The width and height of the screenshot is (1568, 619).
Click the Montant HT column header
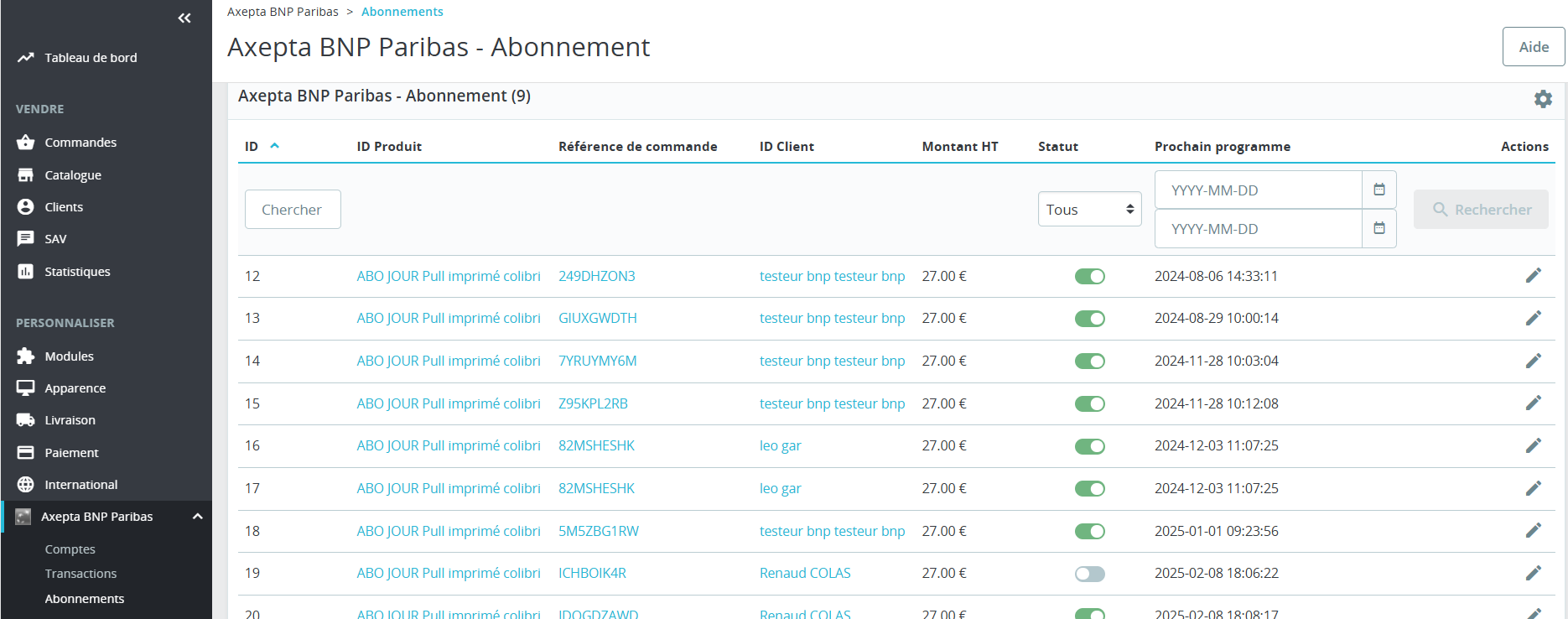coord(960,146)
